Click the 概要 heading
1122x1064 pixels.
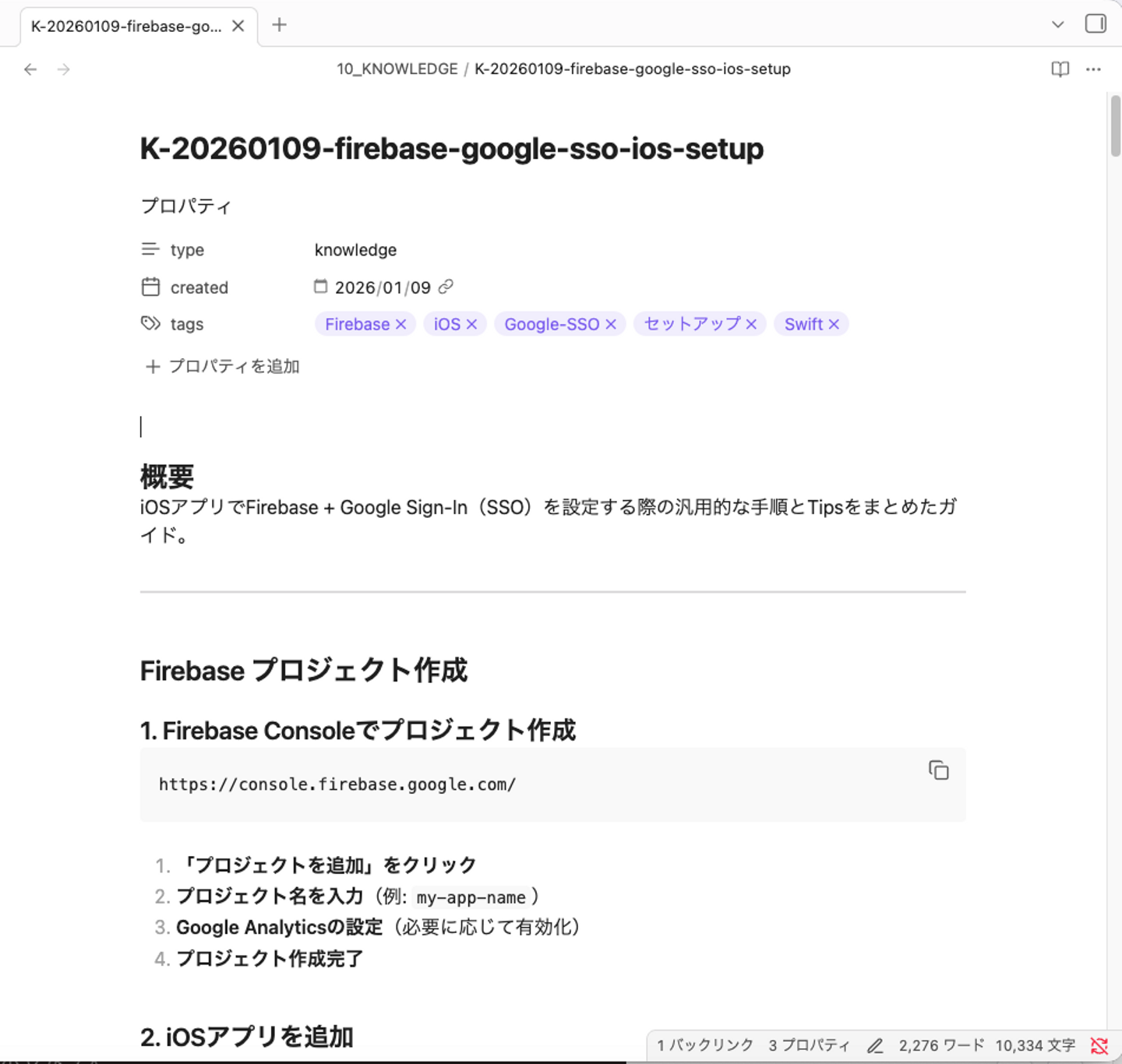(x=167, y=476)
